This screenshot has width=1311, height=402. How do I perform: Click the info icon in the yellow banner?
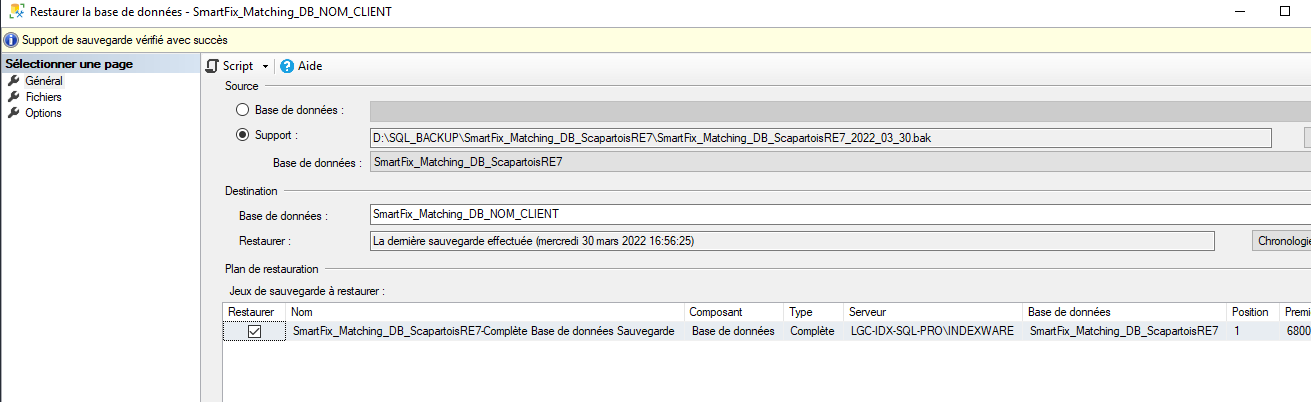(11, 41)
